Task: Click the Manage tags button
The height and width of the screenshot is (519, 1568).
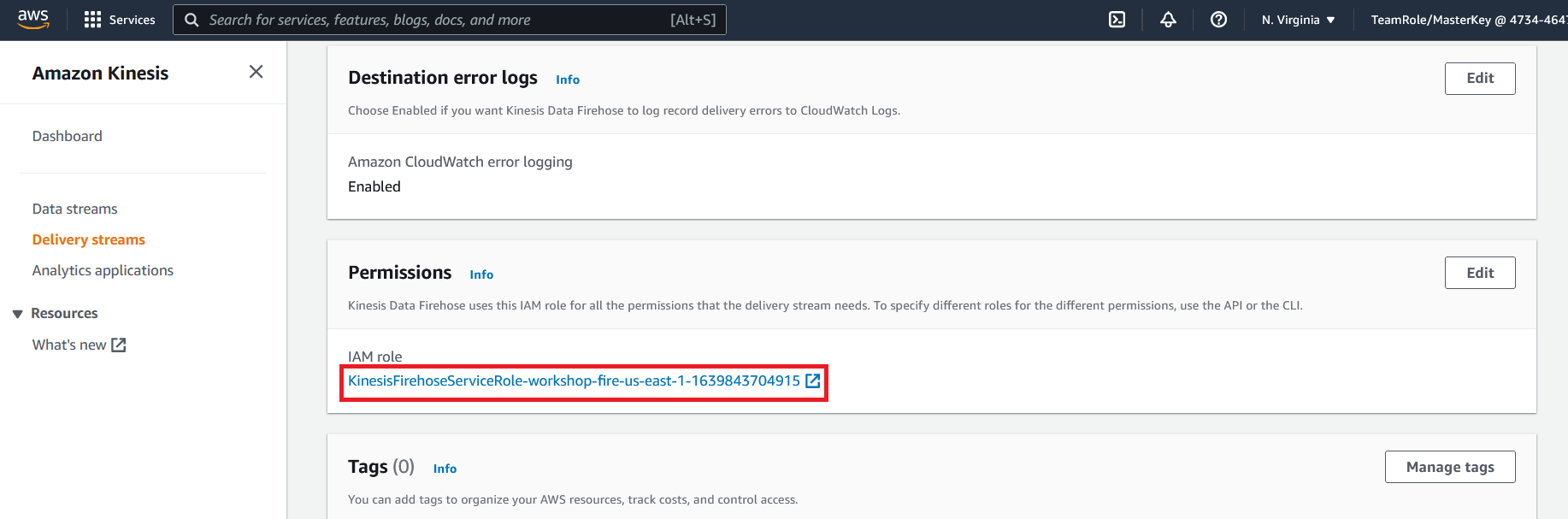Action: (1450, 467)
